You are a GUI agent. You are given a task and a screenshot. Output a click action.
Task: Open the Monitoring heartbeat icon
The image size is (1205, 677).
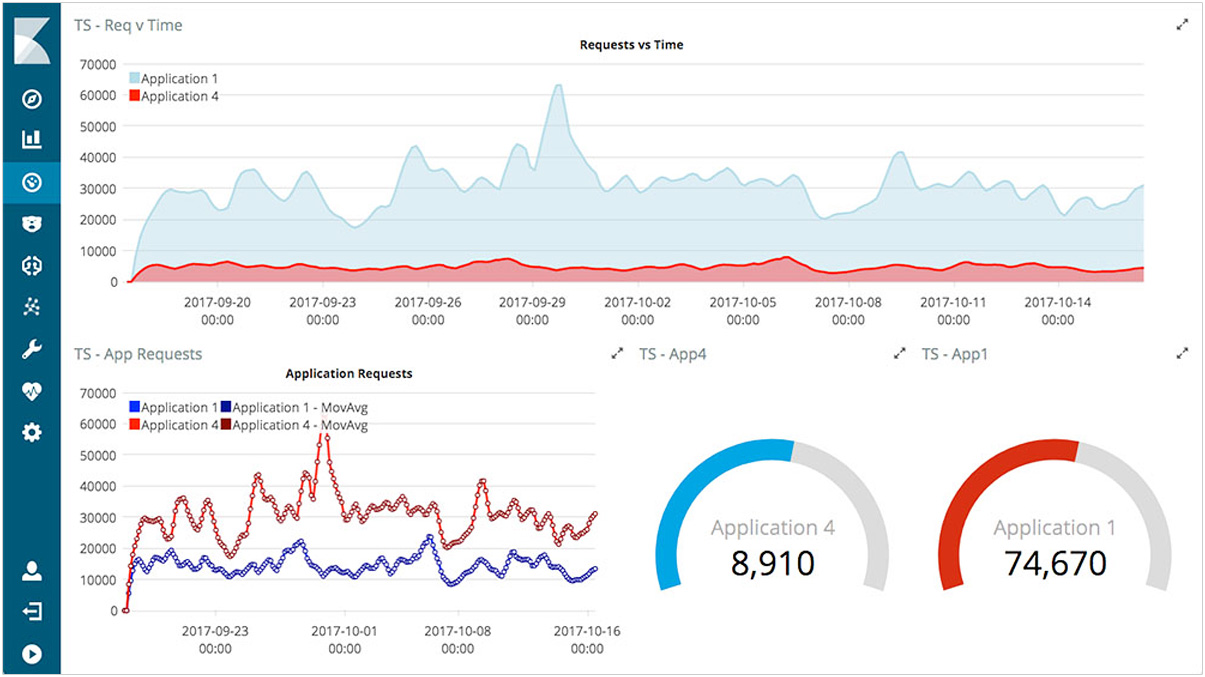(31, 391)
